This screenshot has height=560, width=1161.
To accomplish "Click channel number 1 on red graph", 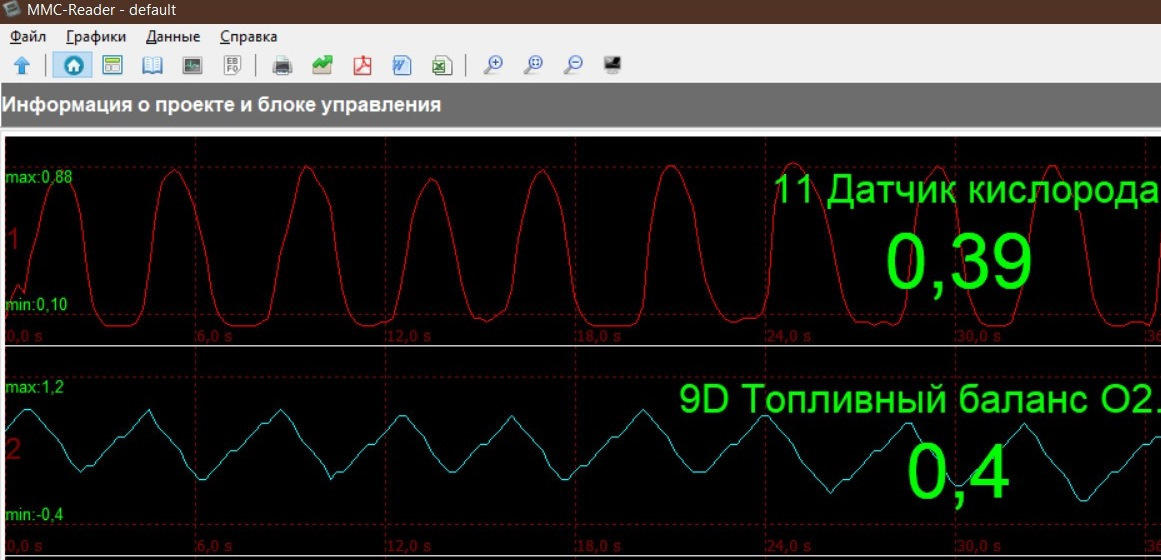I will [13, 240].
